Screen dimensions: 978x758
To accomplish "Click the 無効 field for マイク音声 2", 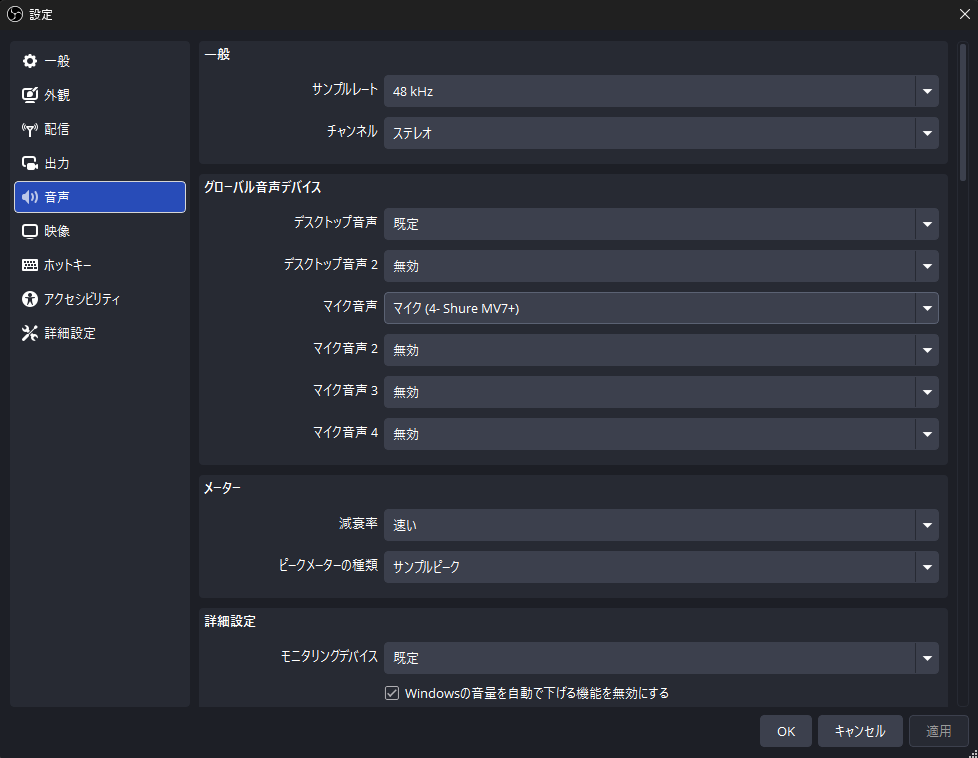I will tap(661, 350).
